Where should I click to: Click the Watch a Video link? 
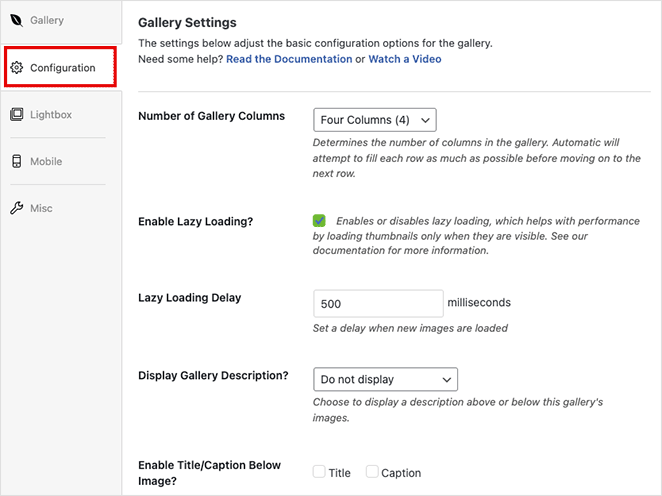tap(405, 59)
